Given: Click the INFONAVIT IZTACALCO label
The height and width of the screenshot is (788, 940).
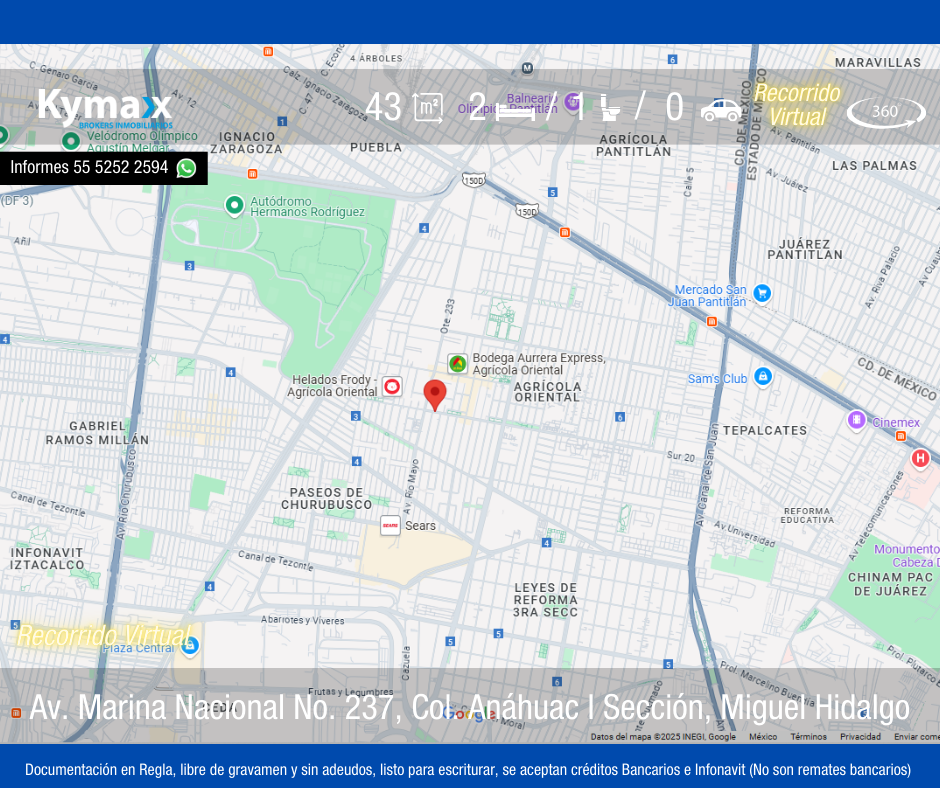Looking at the screenshot, I should (x=47, y=558).
